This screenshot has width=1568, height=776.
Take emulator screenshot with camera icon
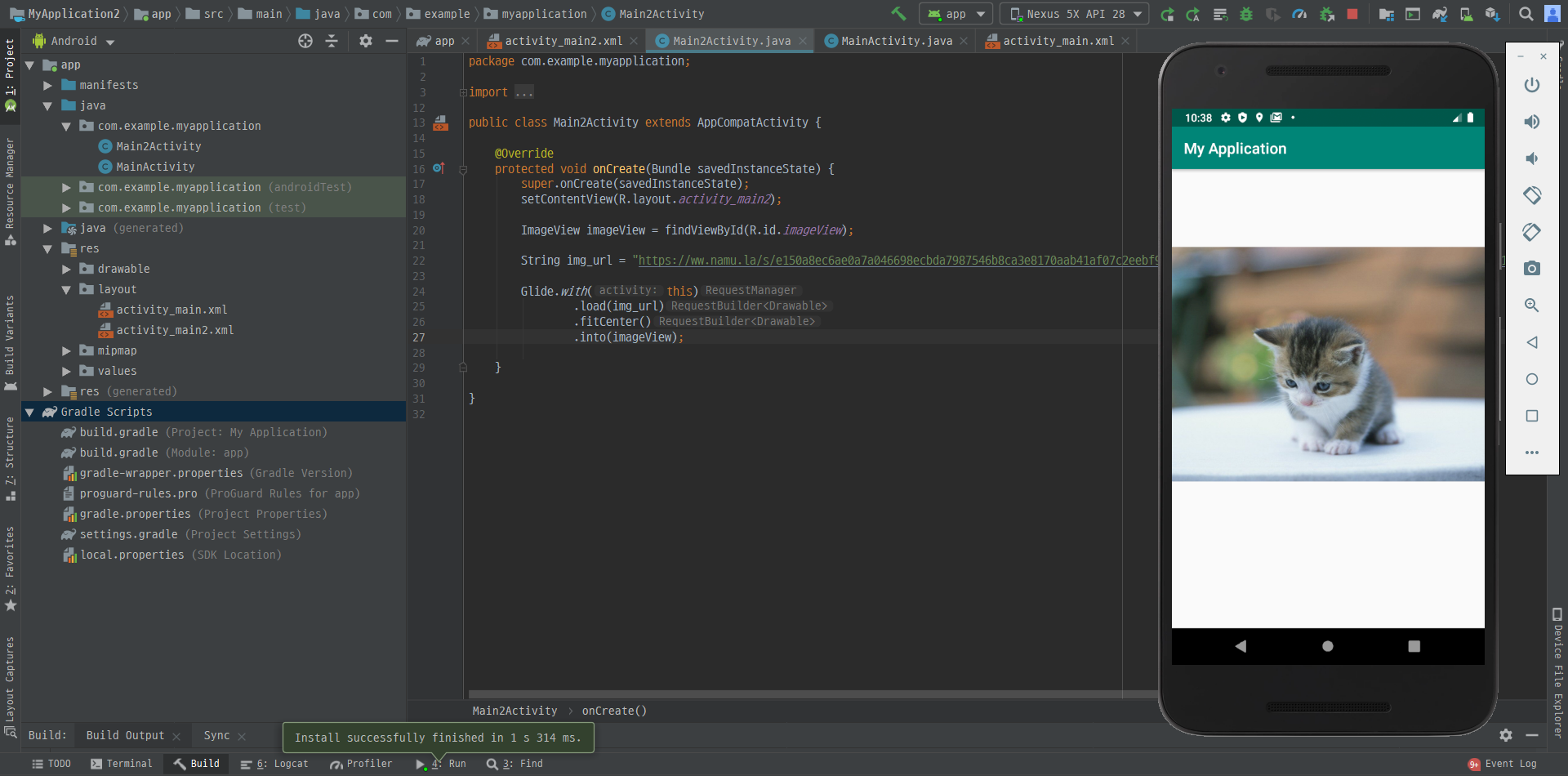click(x=1532, y=269)
